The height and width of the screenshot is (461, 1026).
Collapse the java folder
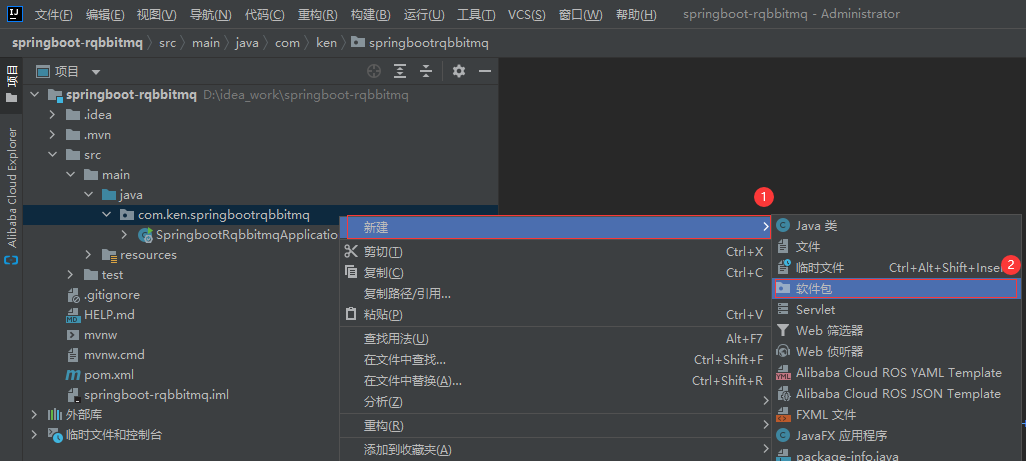pyautogui.click(x=89, y=195)
